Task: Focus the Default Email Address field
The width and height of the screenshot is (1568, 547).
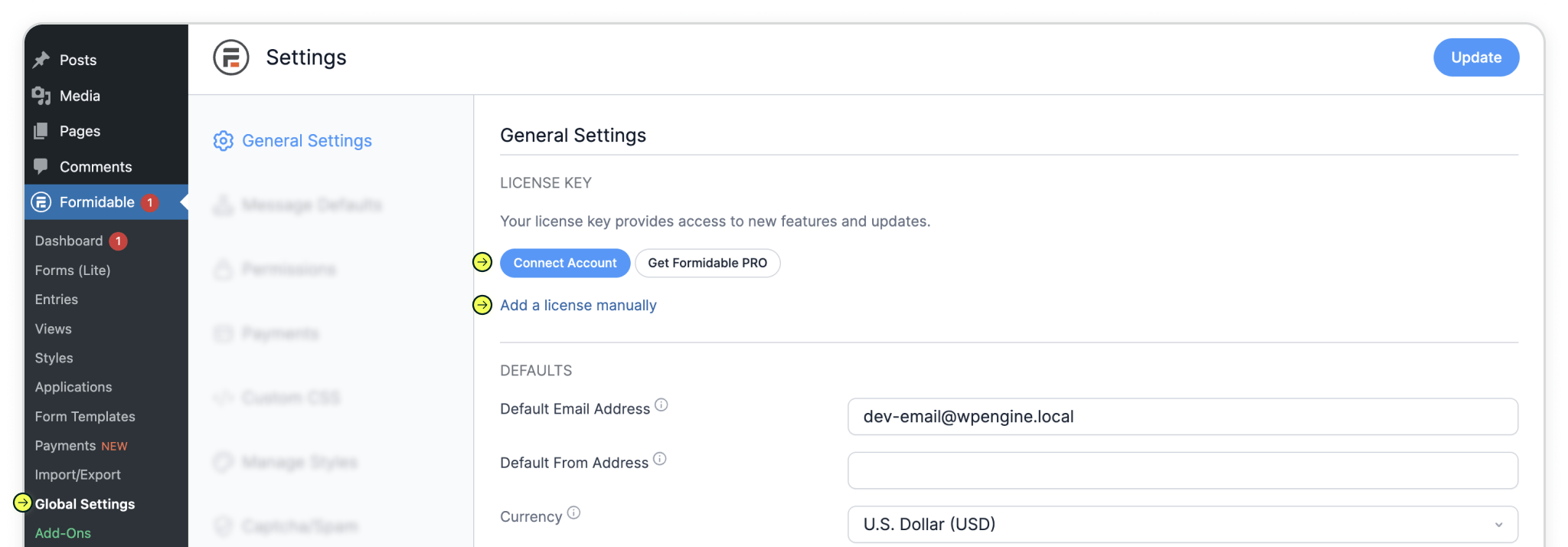Action: [1182, 417]
